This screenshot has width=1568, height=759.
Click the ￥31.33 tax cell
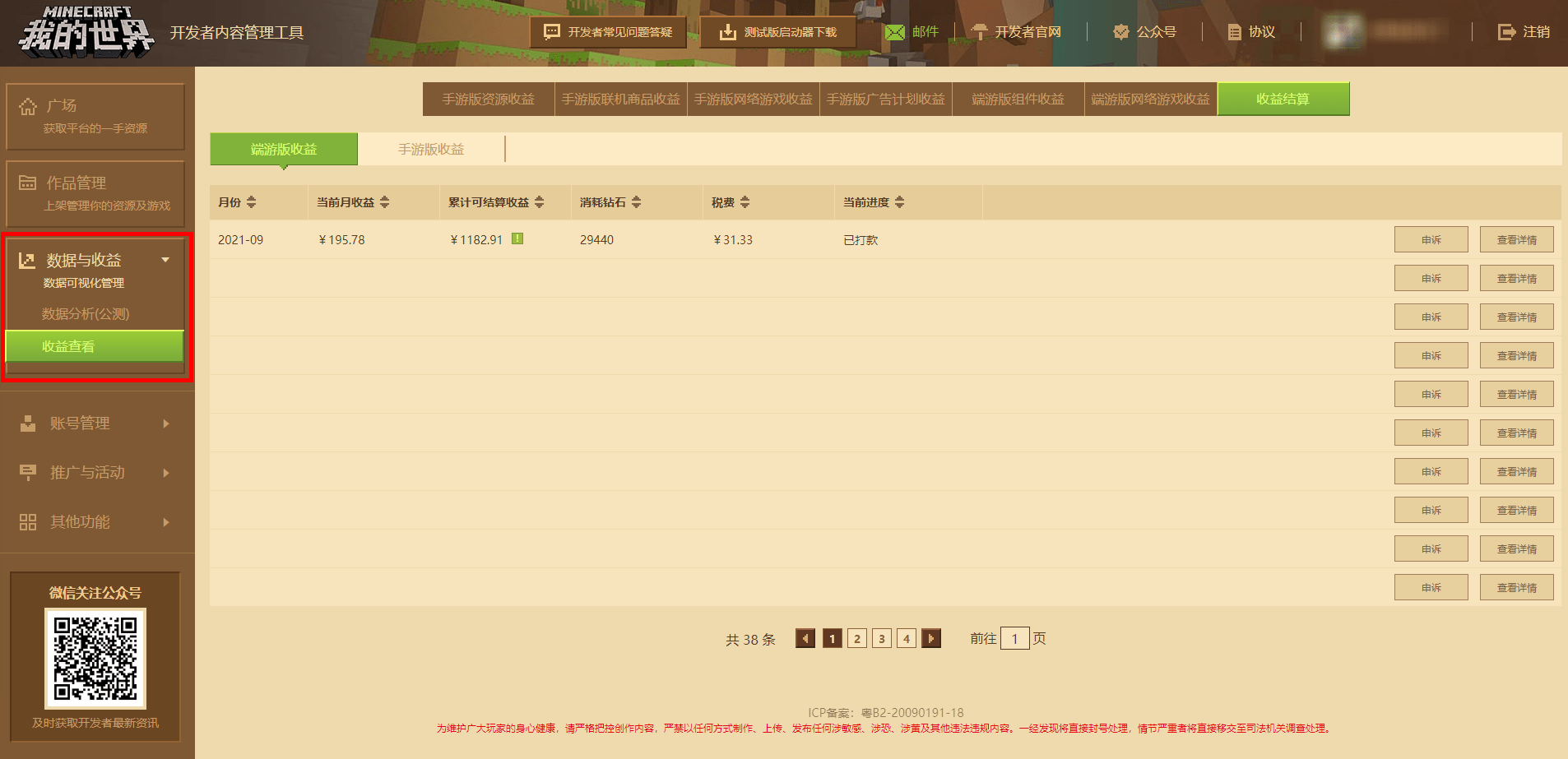pyautogui.click(x=732, y=239)
